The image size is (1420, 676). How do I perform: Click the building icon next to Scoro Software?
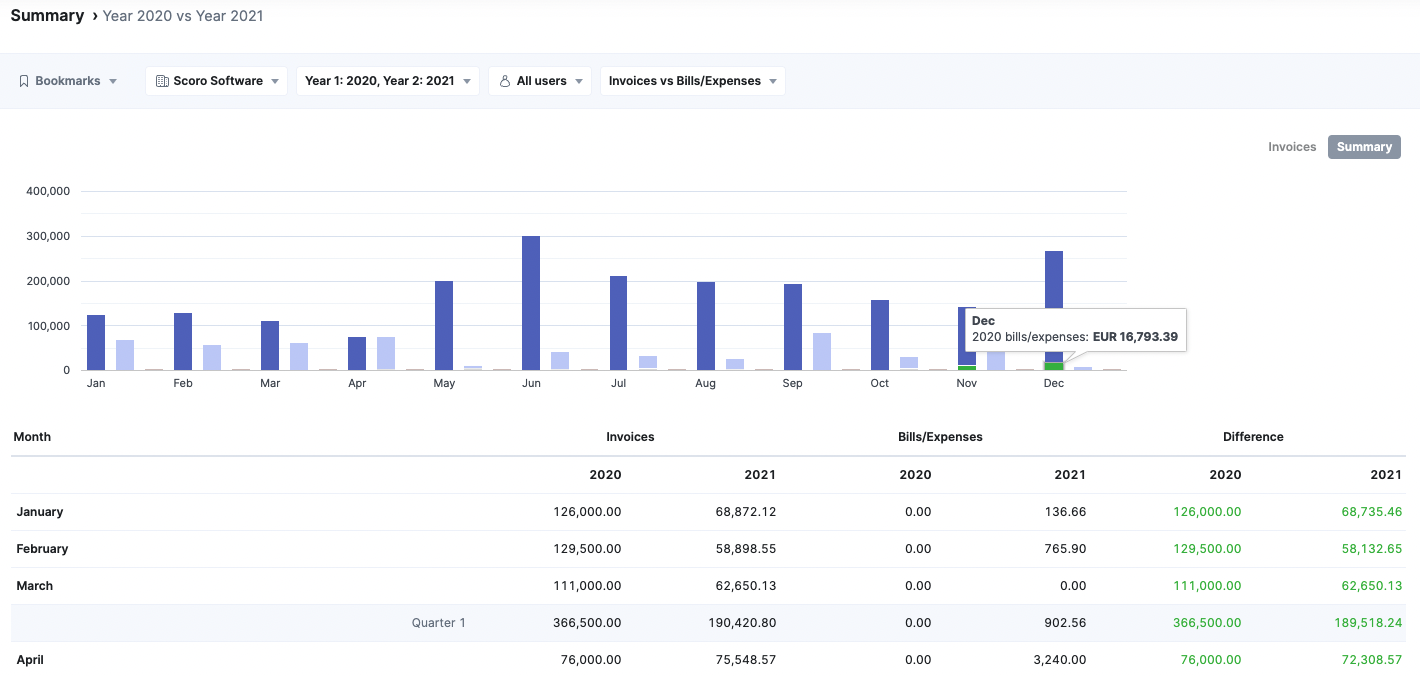click(x=162, y=81)
